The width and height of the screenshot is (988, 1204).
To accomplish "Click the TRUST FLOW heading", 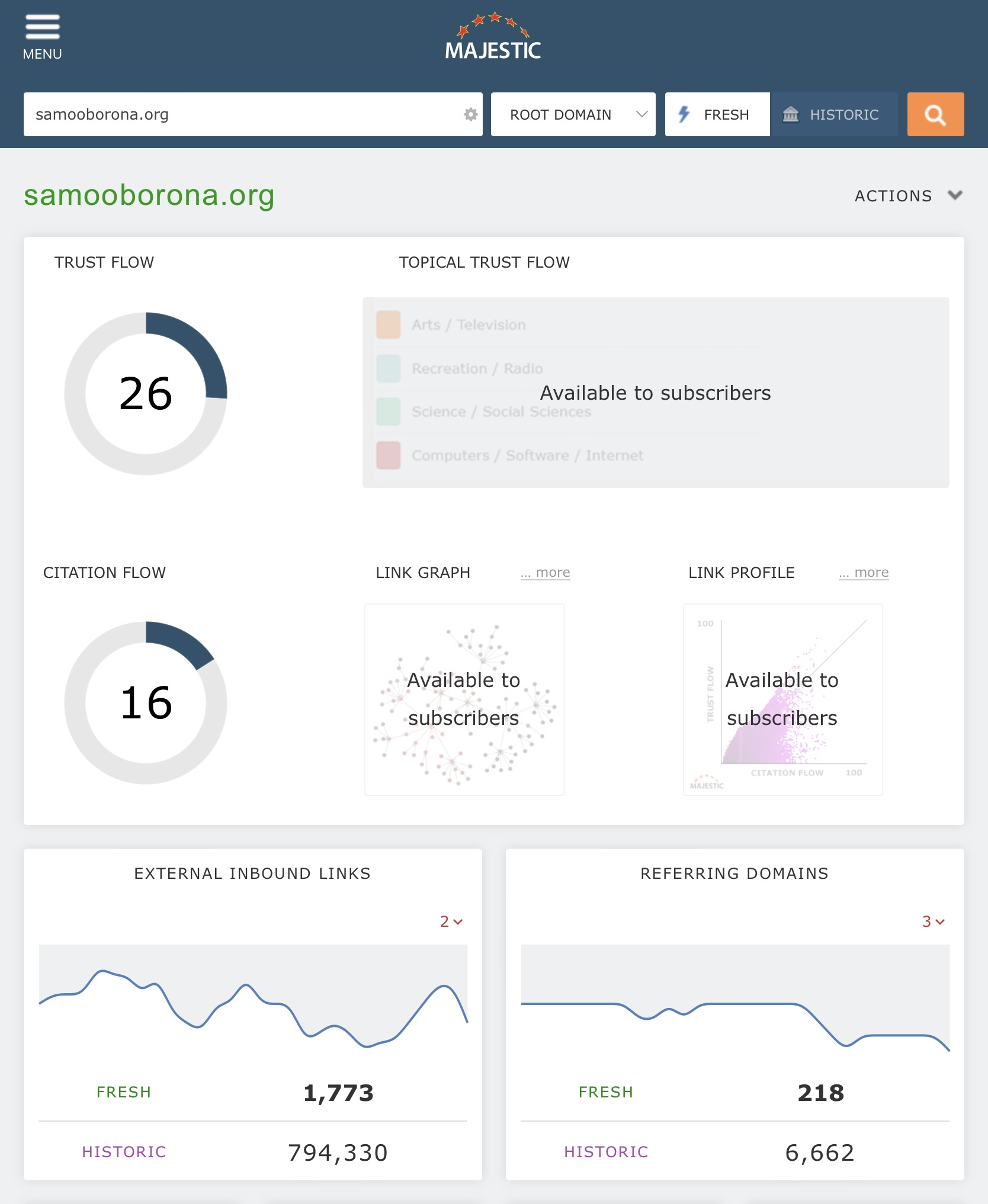I will point(104,262).
